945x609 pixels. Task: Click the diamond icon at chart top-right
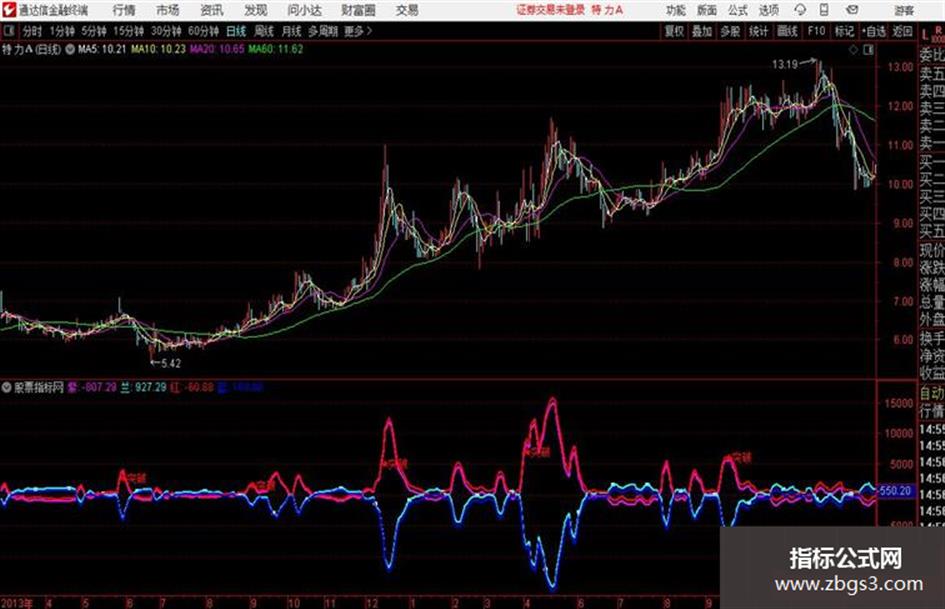tap(853, 50)
